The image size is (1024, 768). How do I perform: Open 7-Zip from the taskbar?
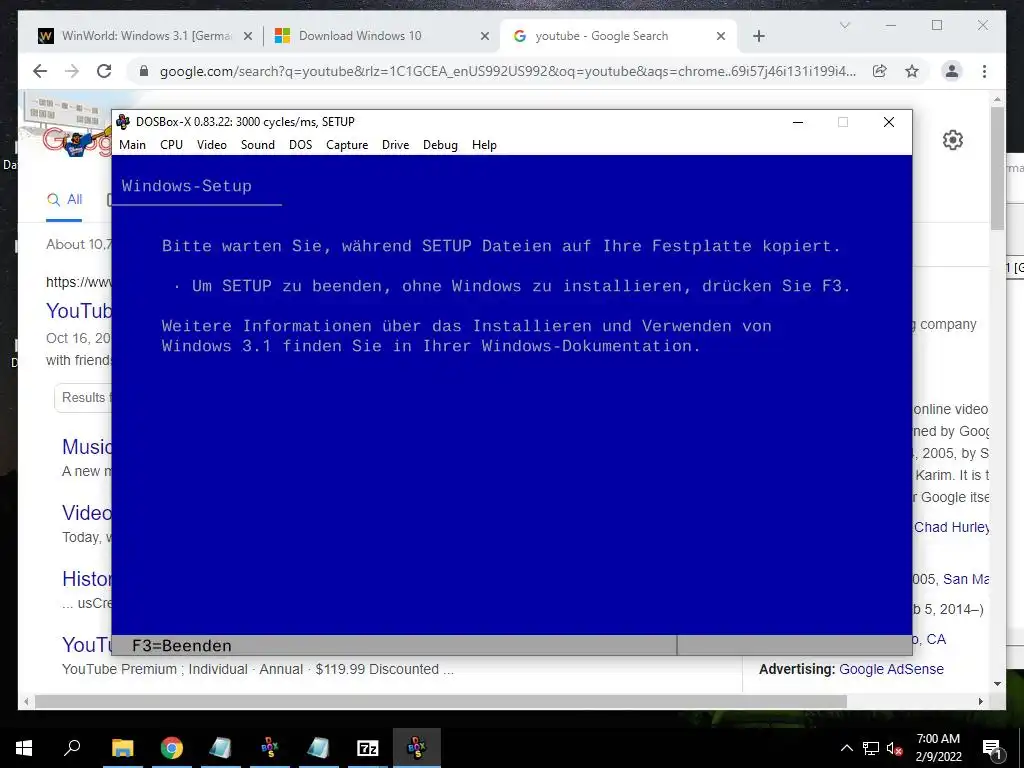click(x=368, y=748)
